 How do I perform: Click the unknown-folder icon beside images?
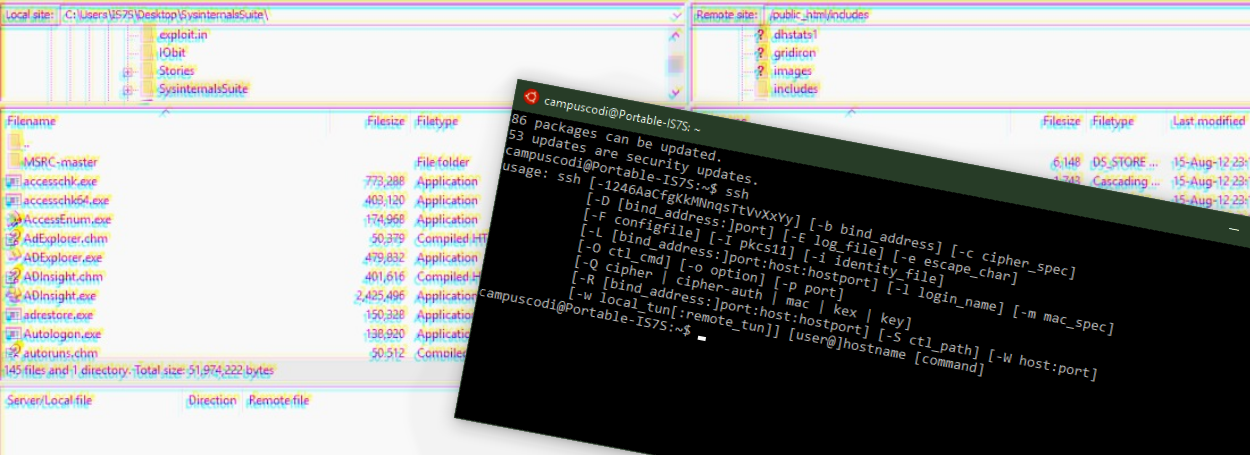[x=763, y=71]
